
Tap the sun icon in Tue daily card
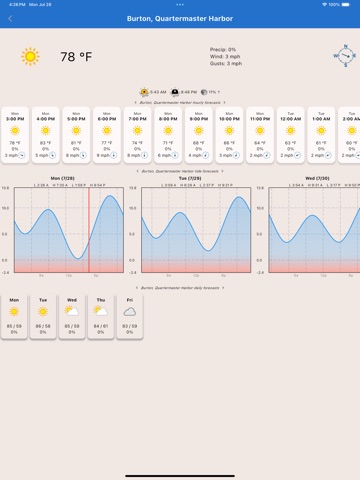click(x=43, y=312)
